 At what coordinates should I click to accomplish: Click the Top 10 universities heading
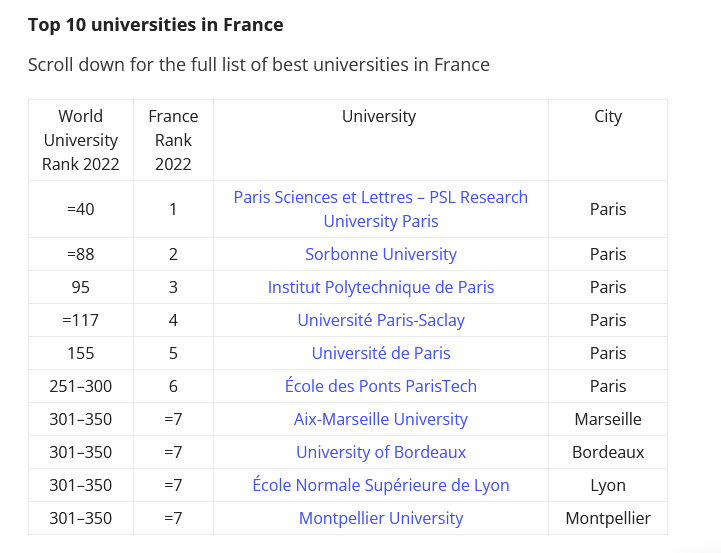click(155, 25)
